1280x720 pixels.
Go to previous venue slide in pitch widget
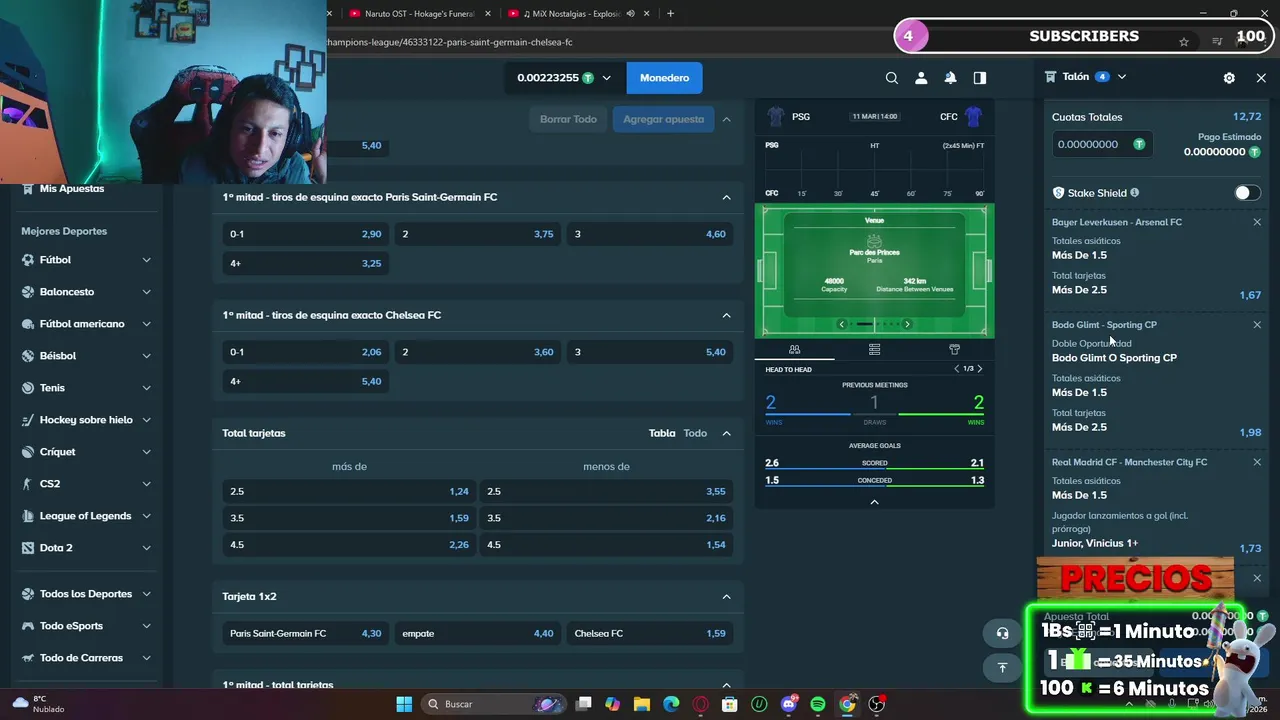coord(842,324)
